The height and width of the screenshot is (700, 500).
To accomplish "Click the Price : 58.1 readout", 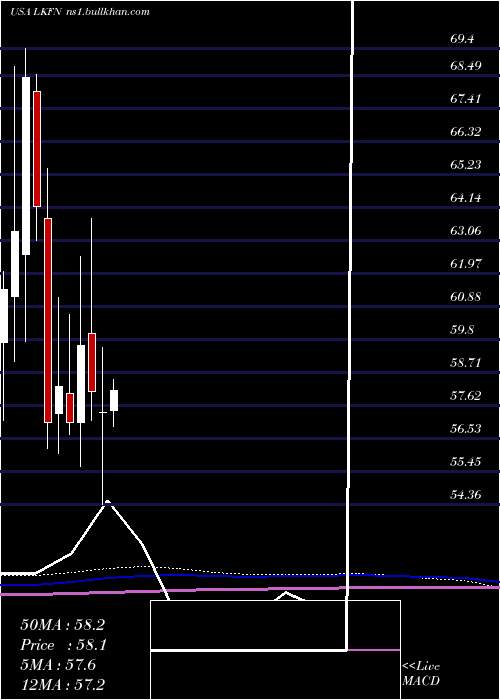I will point(62,645).
